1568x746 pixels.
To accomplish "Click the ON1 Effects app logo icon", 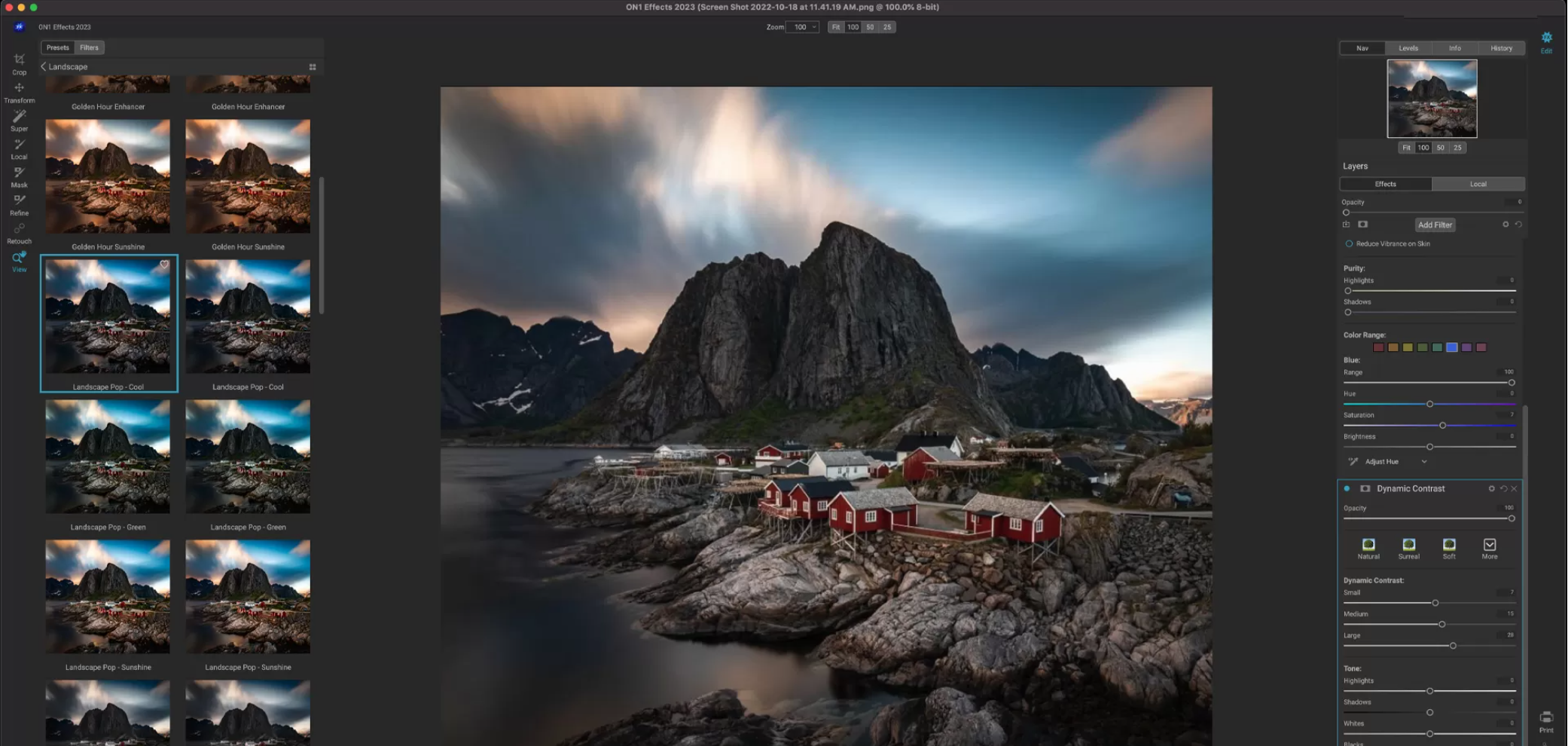I will [x=19, y=26].
